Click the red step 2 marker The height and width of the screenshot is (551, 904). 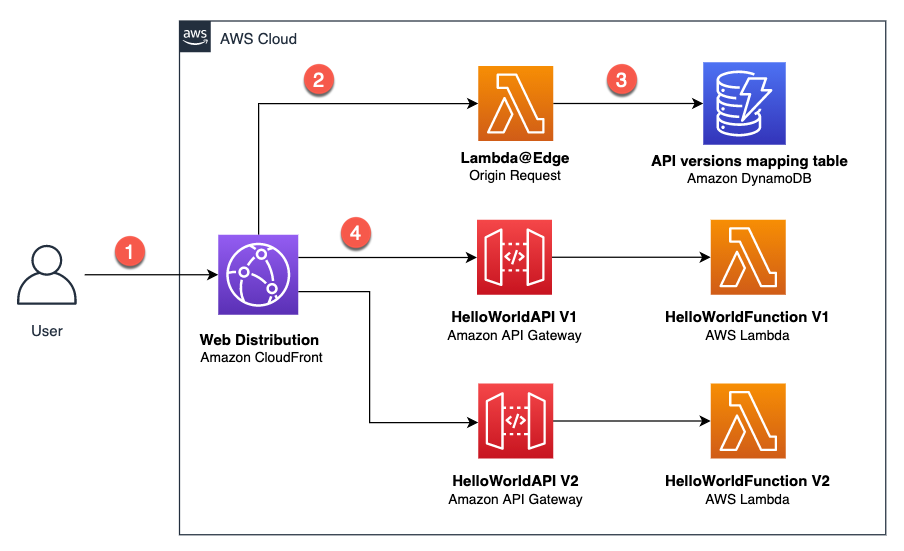318,80
